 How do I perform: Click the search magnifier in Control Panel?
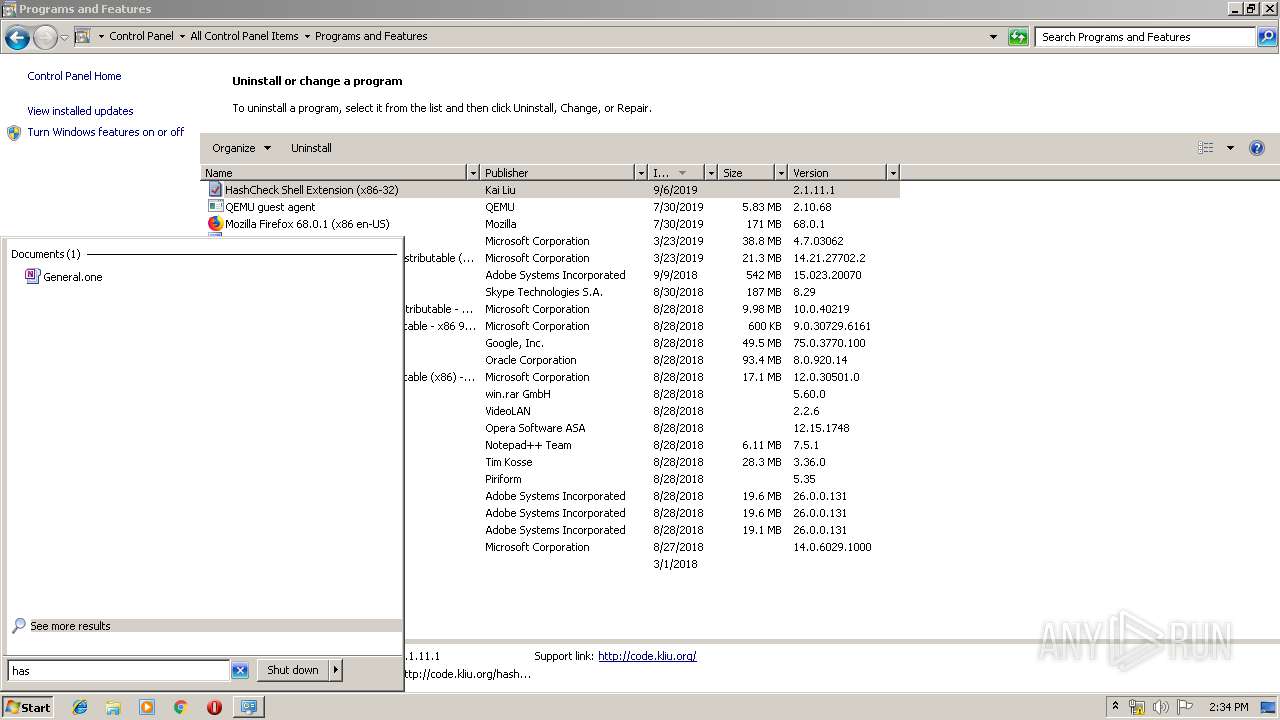pos(1267,37)
